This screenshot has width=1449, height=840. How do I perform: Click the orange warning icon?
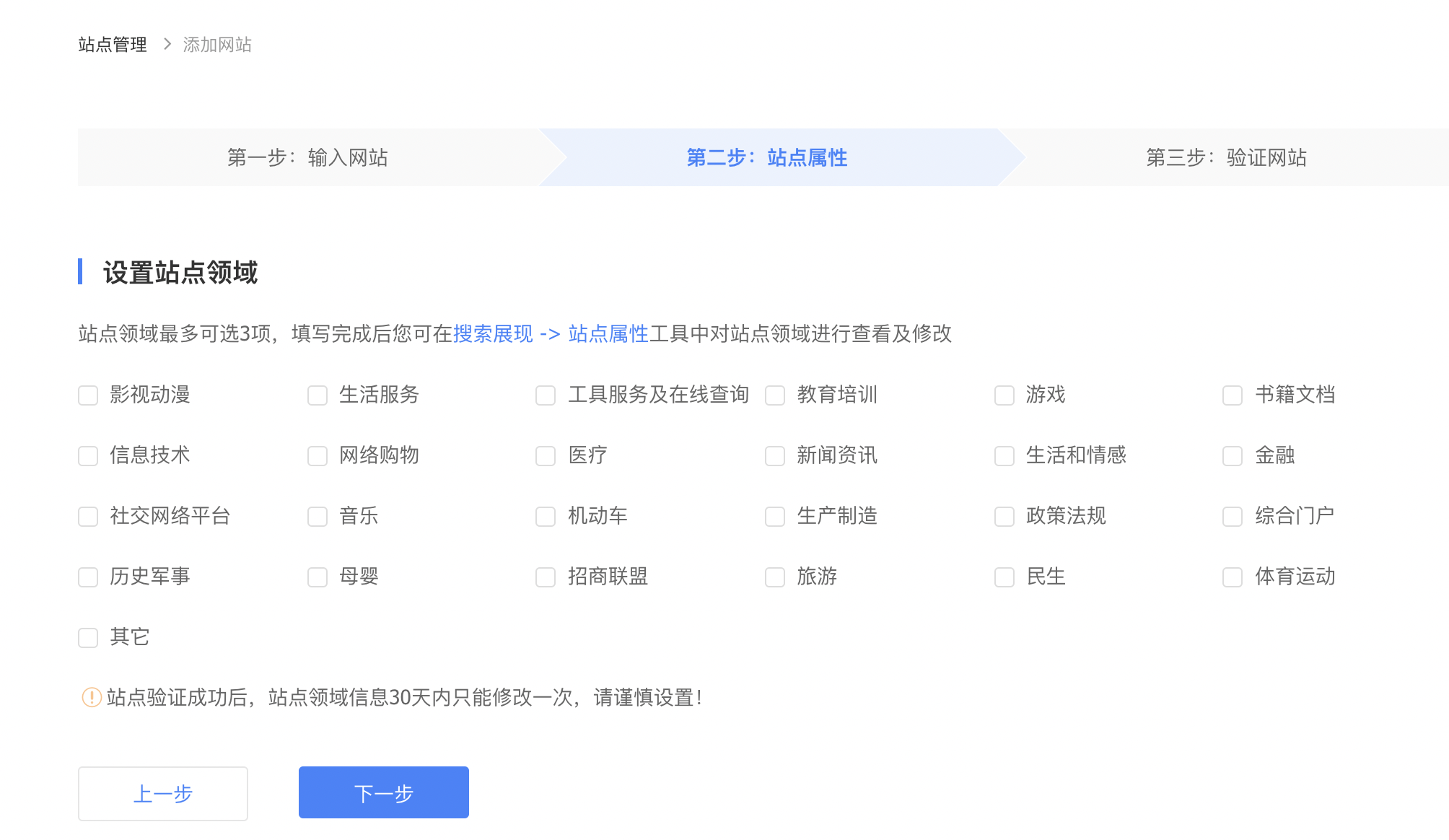tap(92, 697)
